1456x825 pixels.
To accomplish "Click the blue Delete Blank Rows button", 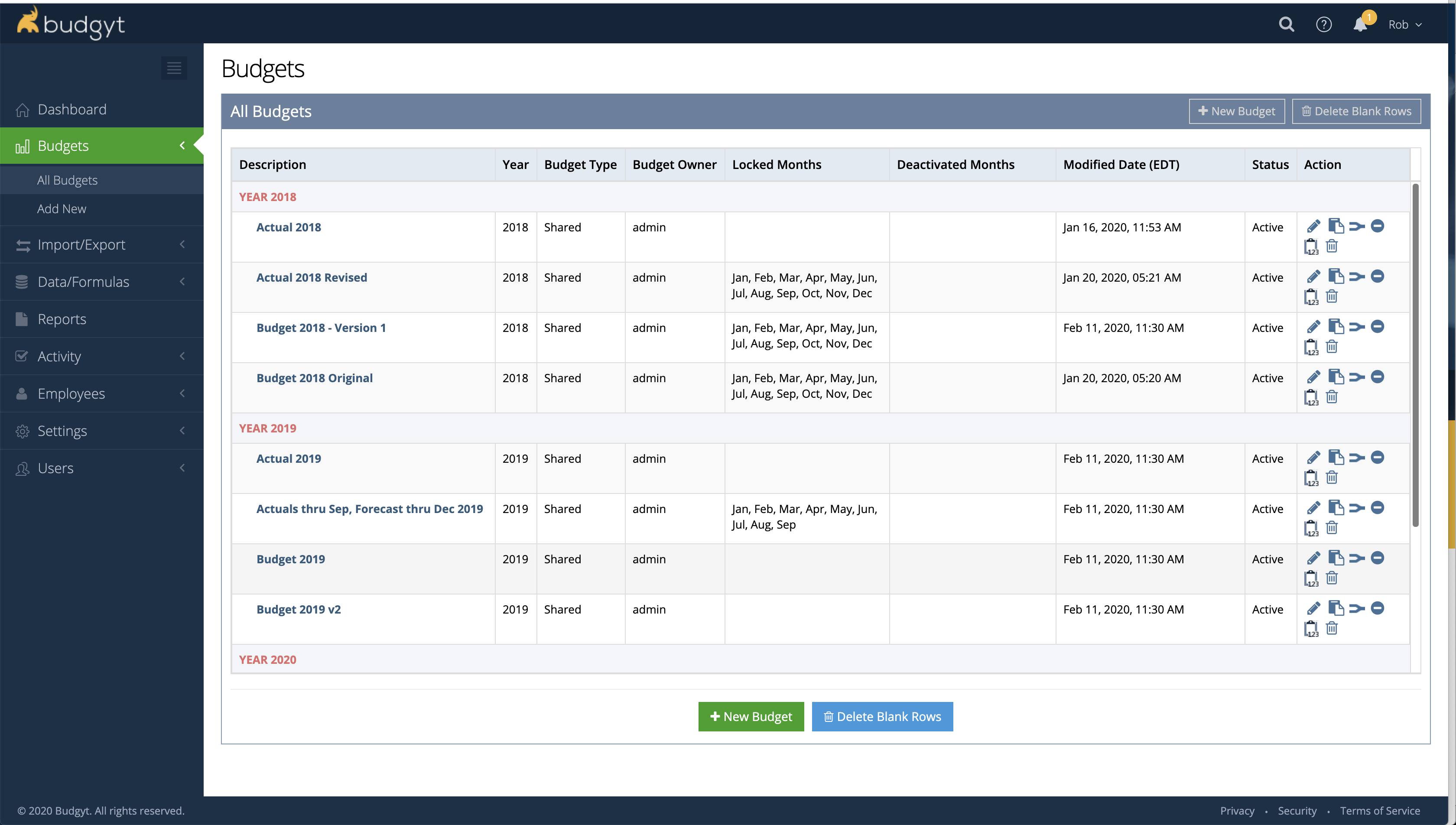I will pyautogui.click(x=882, y=717).
